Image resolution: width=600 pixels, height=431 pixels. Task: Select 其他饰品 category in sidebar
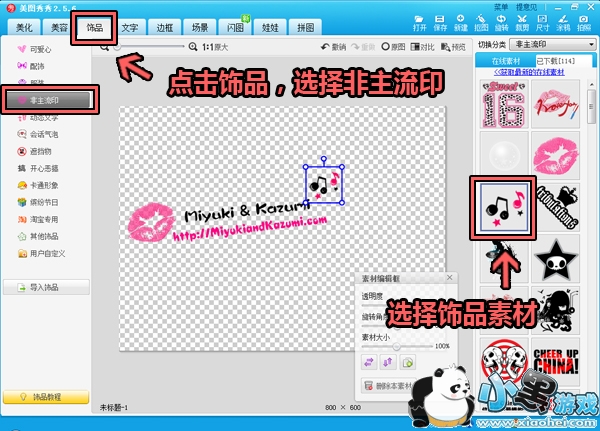pos(38,236)
